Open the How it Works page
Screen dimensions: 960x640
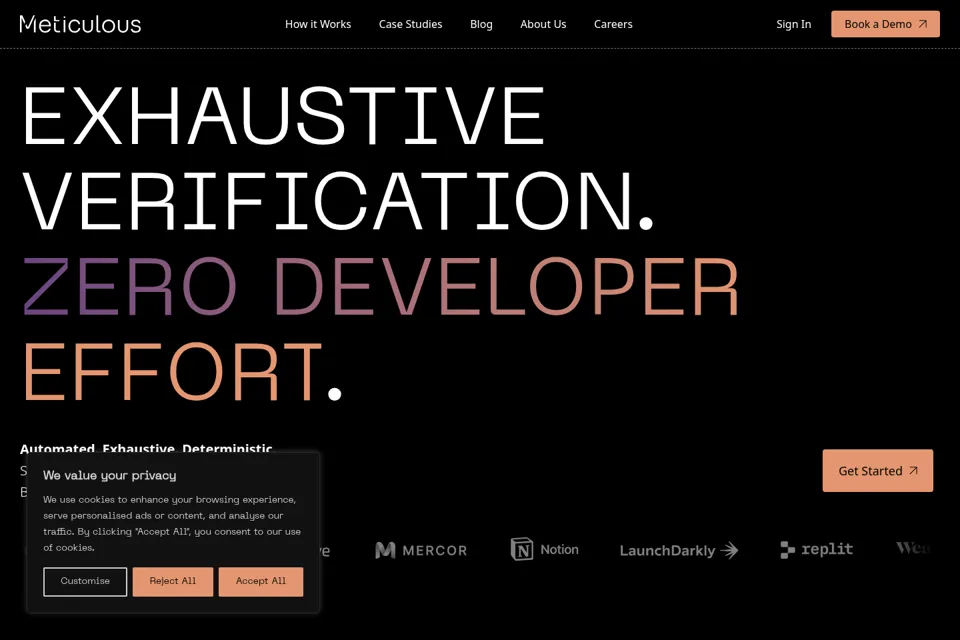click(318, 24)
